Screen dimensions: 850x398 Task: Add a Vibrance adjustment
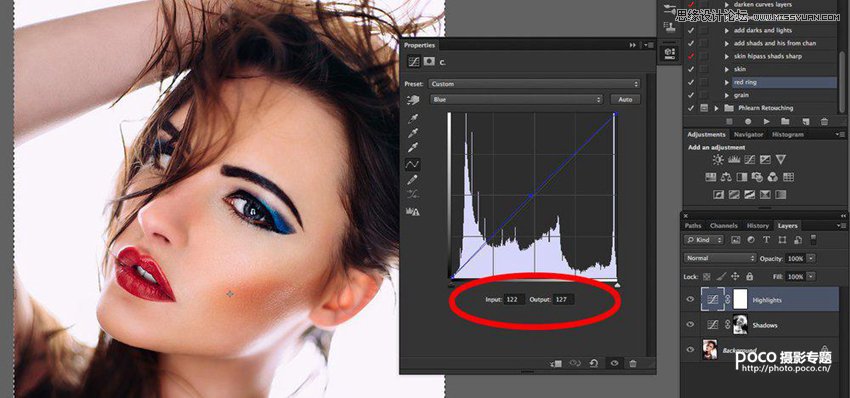point(781,159)
